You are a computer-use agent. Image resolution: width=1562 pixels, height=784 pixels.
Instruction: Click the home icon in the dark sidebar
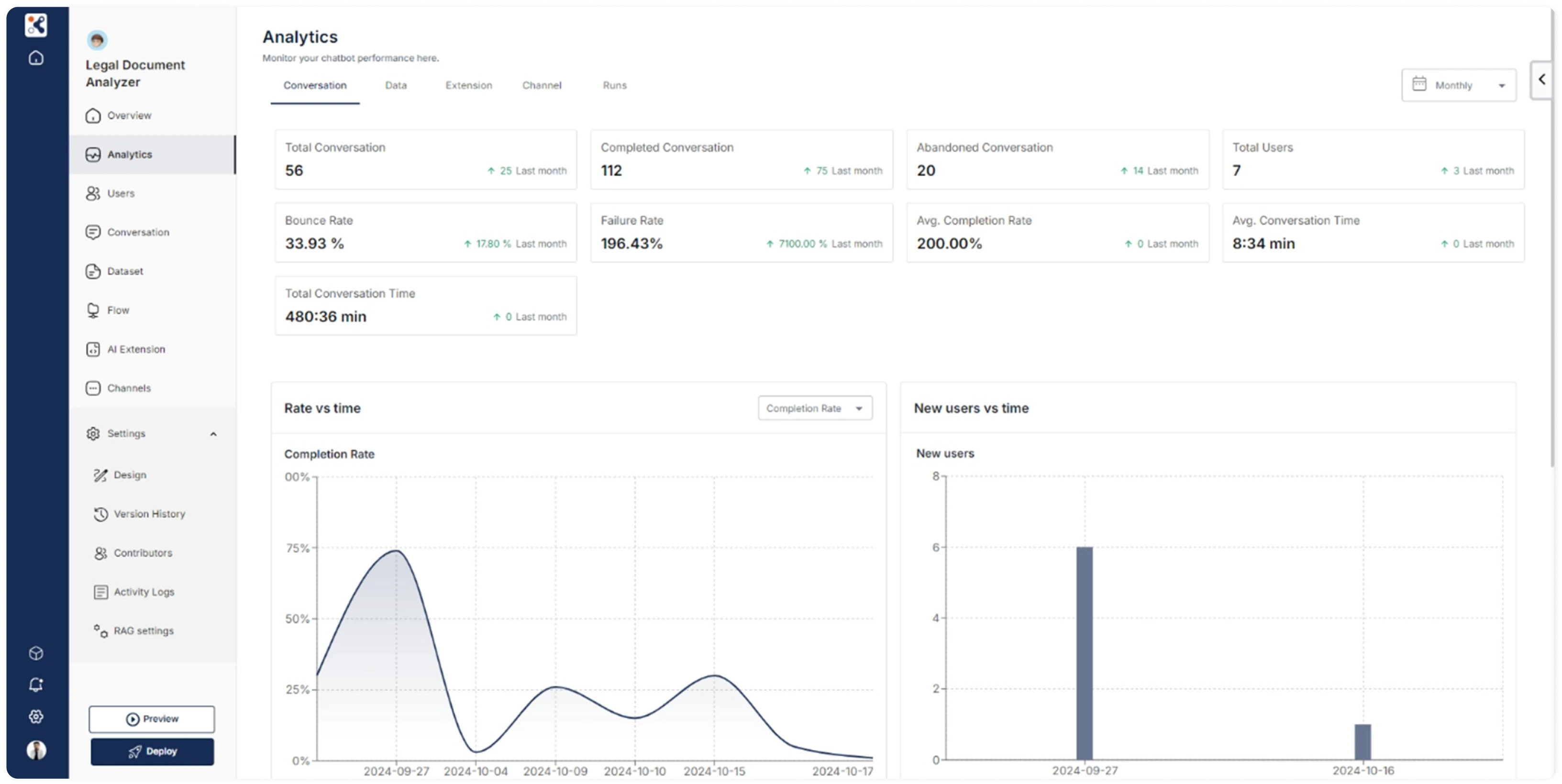click(36, 58)
